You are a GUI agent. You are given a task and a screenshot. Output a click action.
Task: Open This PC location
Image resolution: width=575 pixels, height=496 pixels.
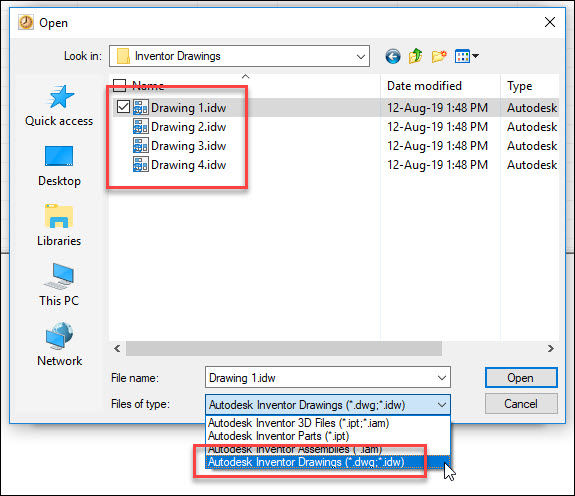pyautogui.click(x=59, y=285)
